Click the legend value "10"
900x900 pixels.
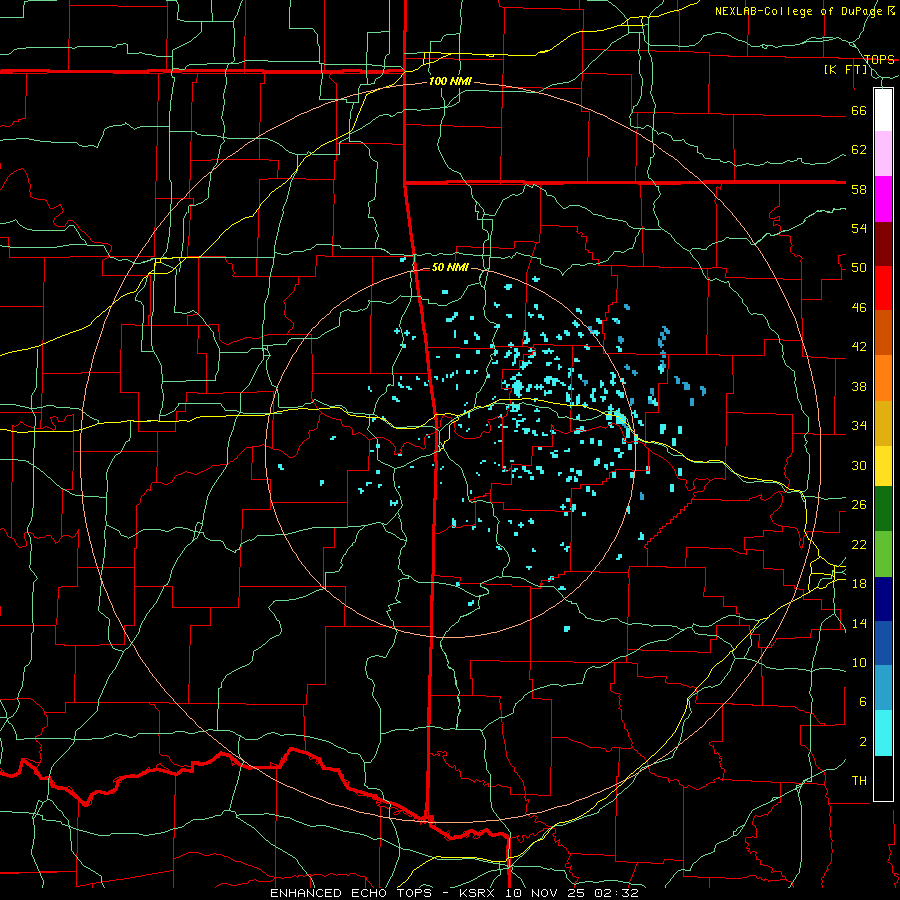859,662
